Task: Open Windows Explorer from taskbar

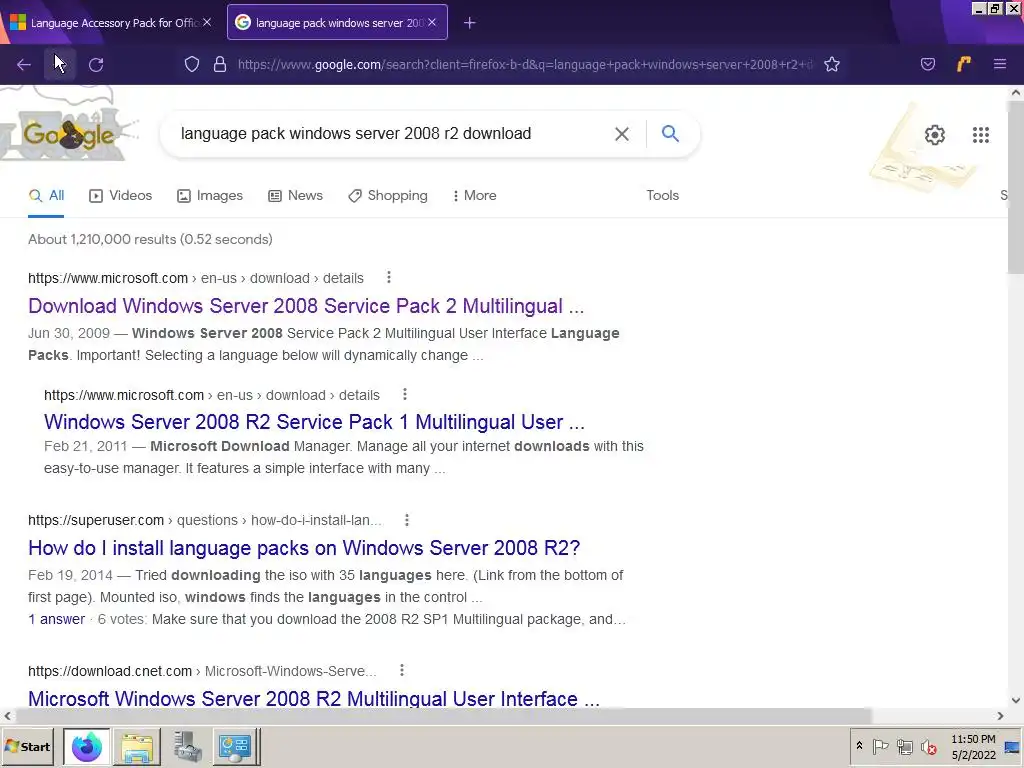Action: pos(137,746)
